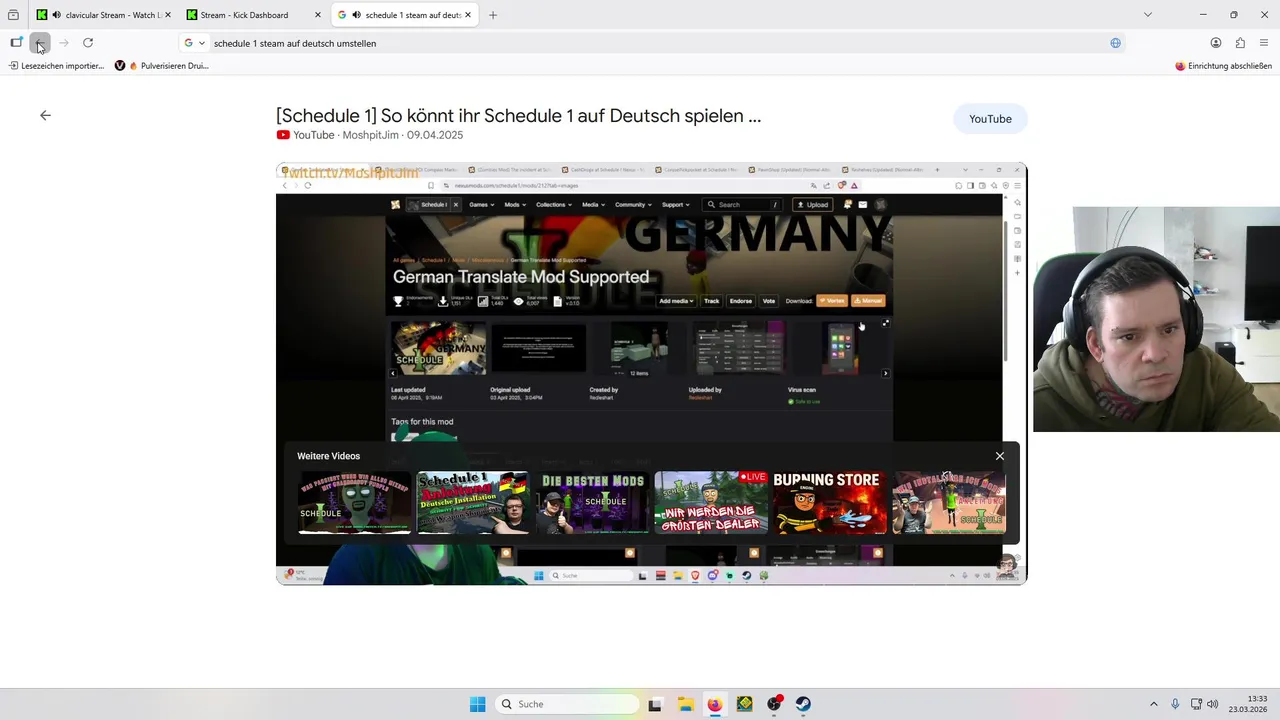
Task: Open Firefox tab overview icon at top-left
Action: click(x=13, y=15)
